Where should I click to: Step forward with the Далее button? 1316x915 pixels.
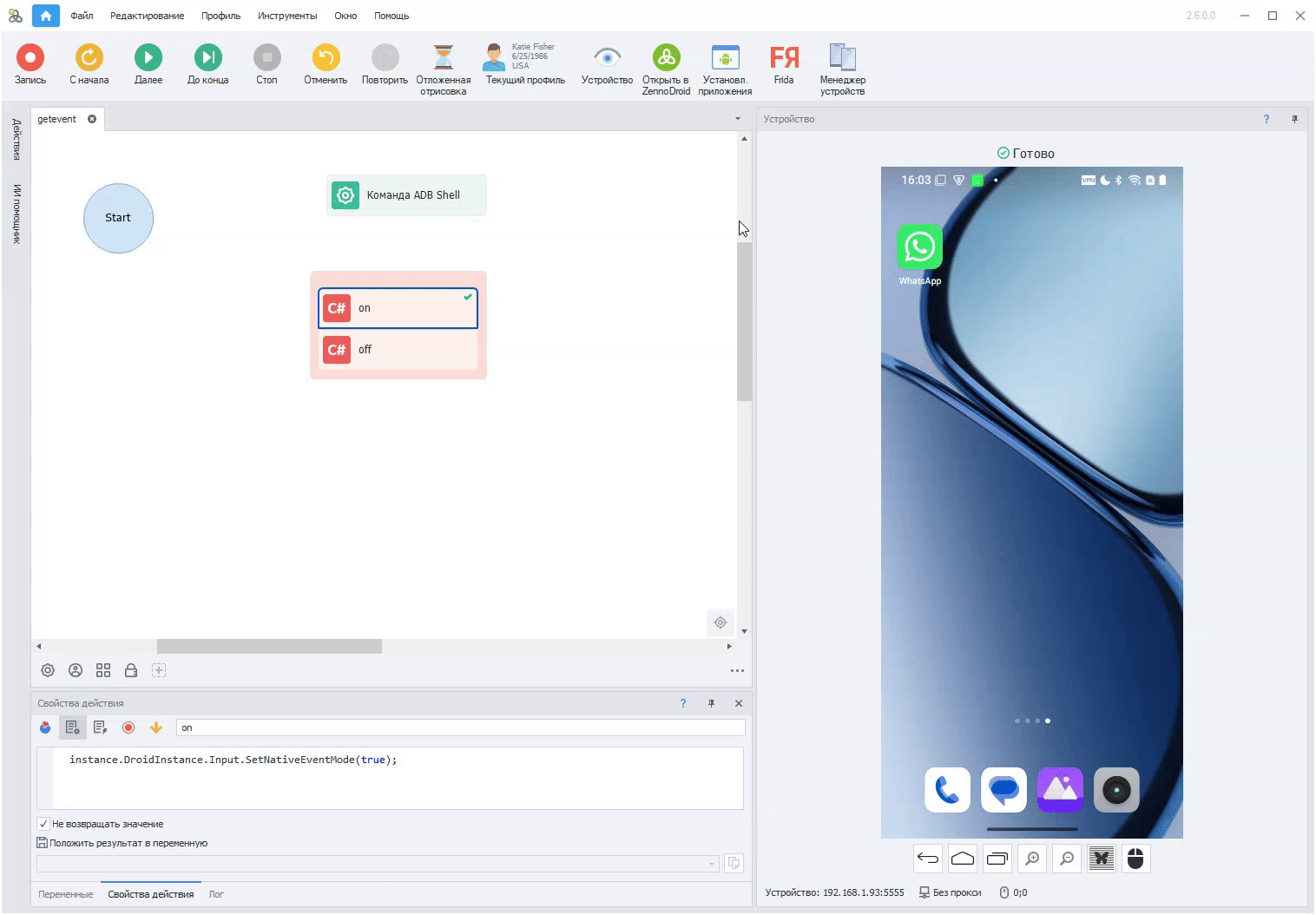coord(148,65)
